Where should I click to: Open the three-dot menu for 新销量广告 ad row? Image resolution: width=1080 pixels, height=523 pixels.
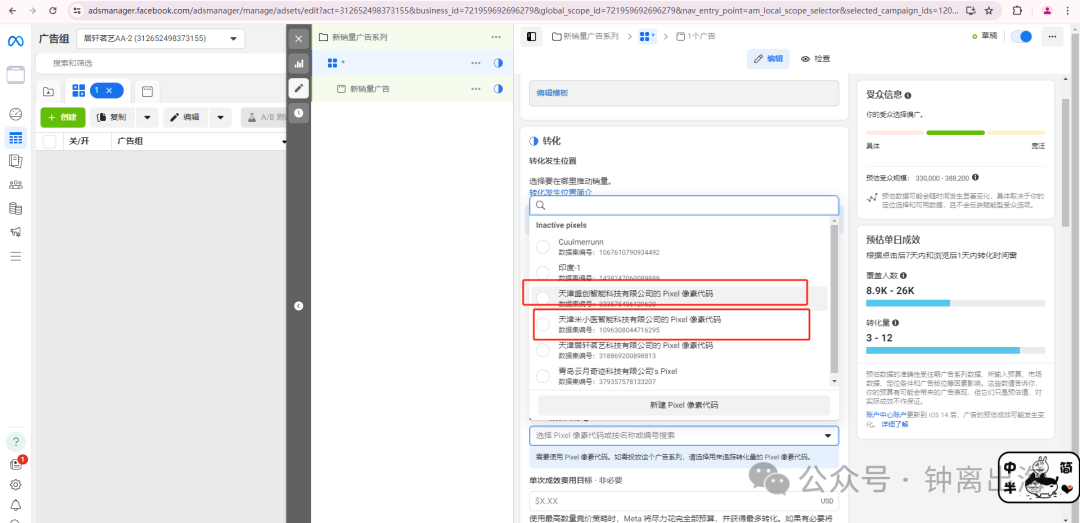[476, 89]
